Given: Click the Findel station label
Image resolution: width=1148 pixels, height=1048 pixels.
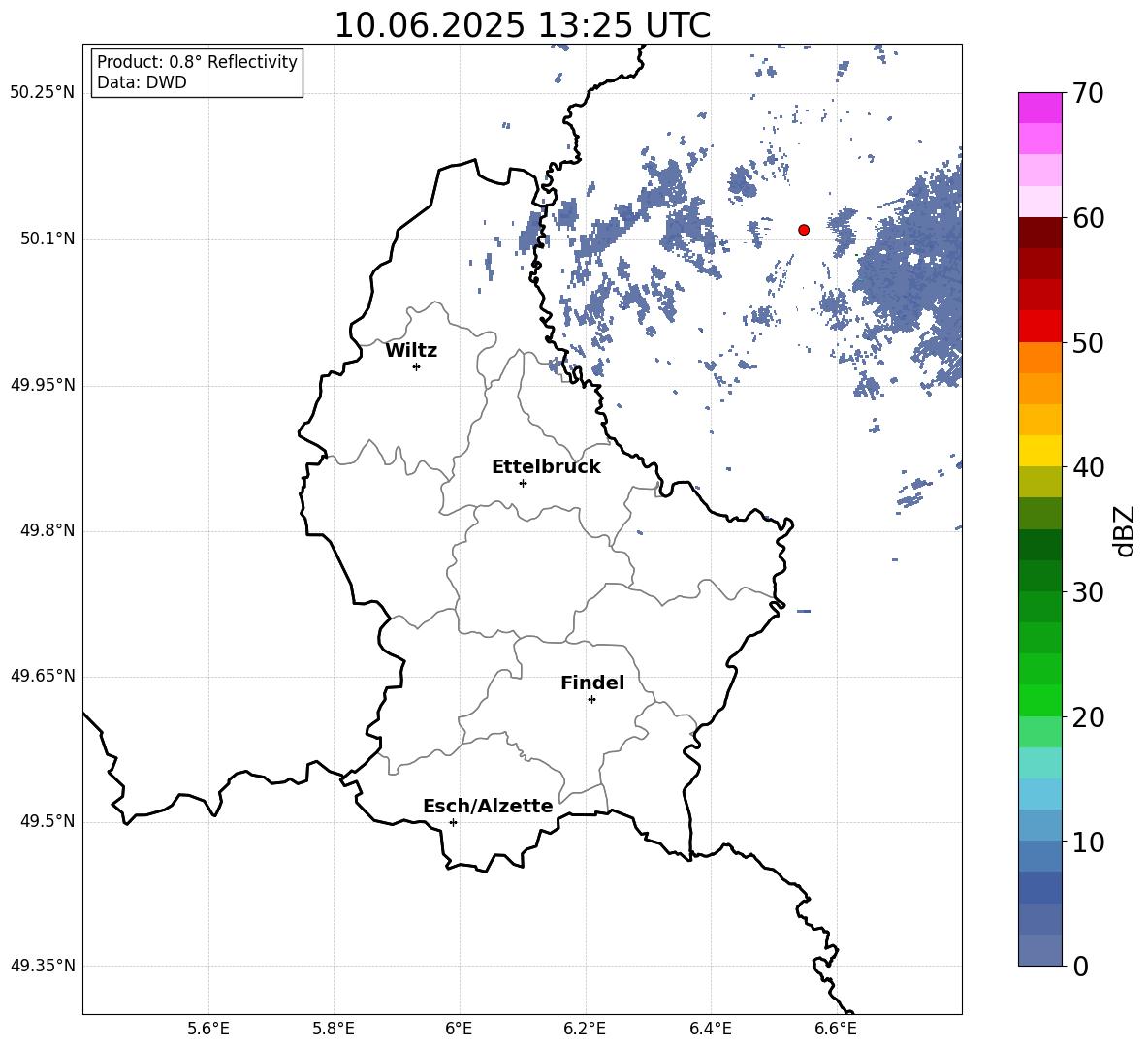Looking at the screenshot, I should (592, 683).
